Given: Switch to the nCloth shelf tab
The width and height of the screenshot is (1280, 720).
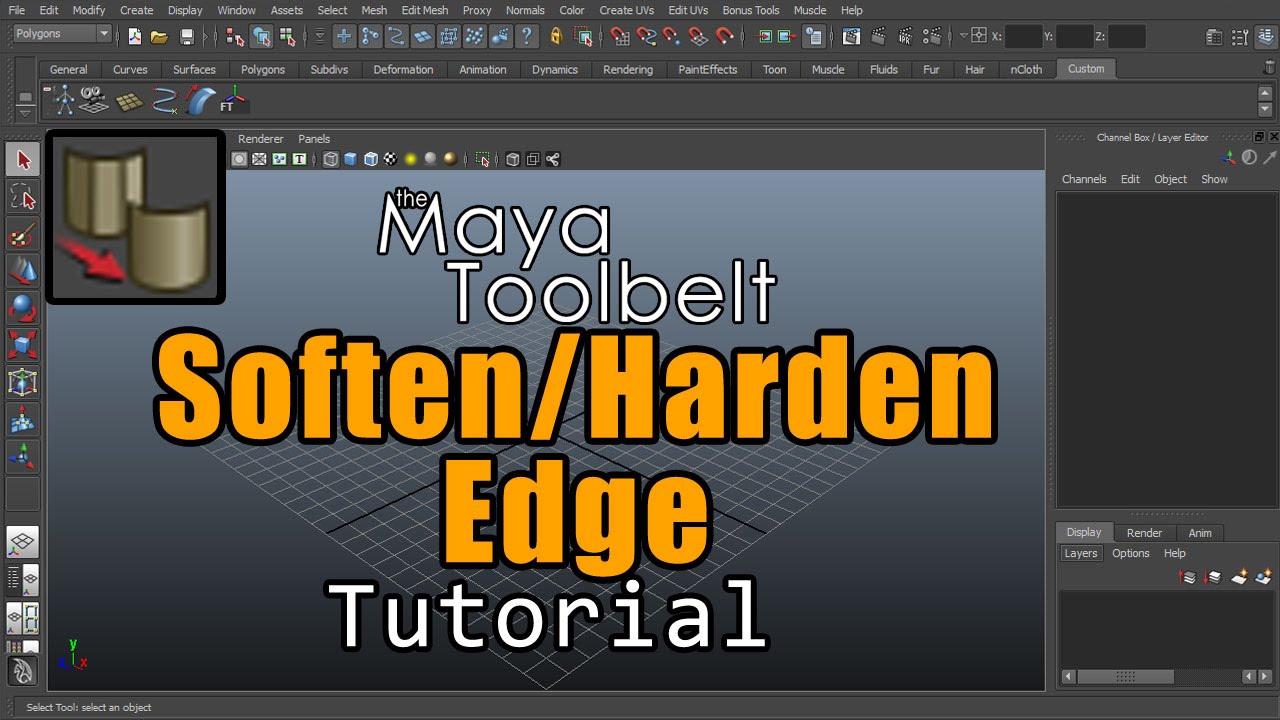Looking at the screenshot, I should pos(1026,69).
